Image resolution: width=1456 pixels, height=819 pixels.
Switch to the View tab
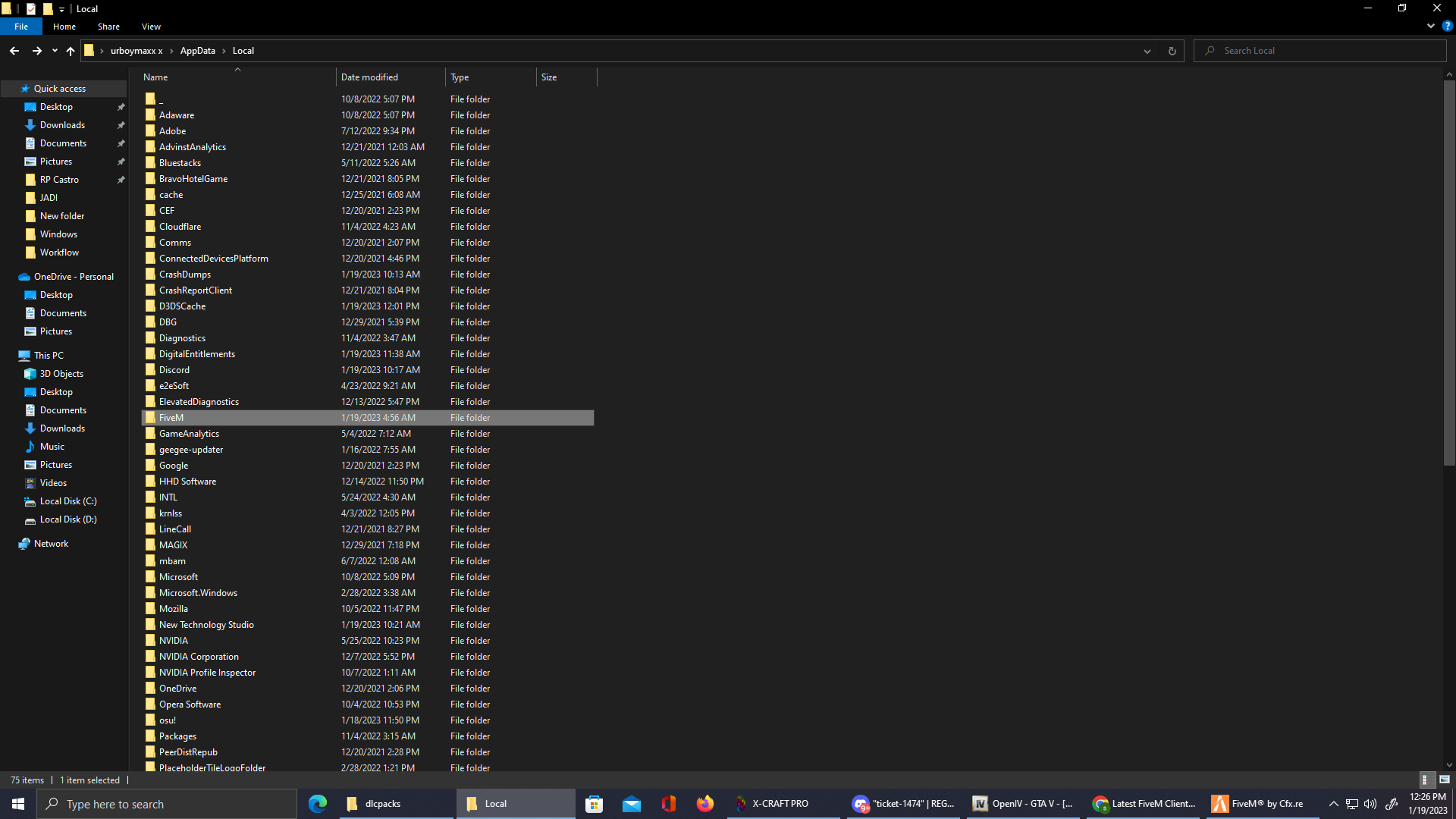tap(150, 26)
